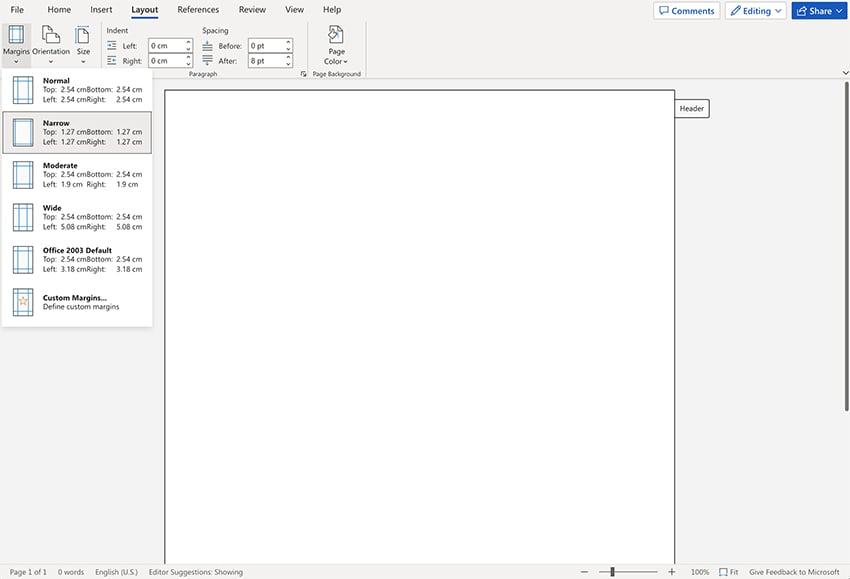The height and width of the screenshot is (579, 850).
Task: Open the Help tab
Action: [x=332, y=10]
